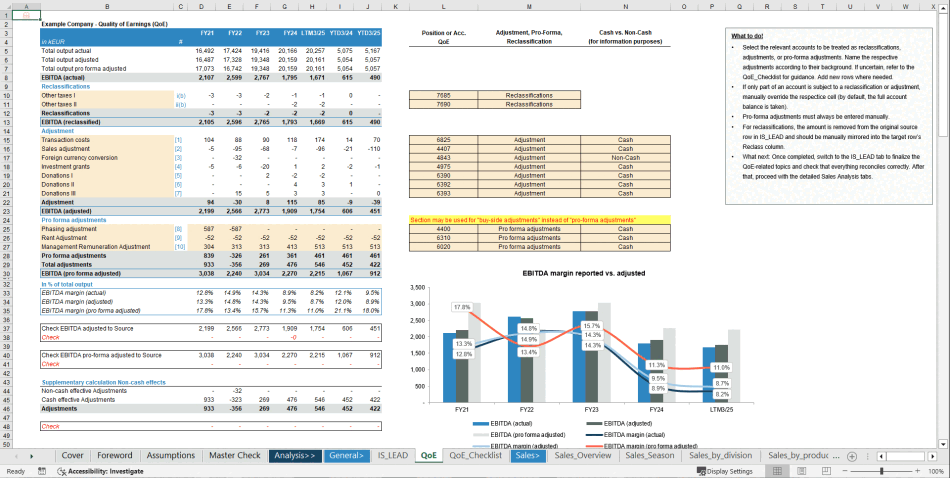Screen dimensions: 950x478
Task: Select the Reclassifications cell for account 7685
Action: point(529,95)
